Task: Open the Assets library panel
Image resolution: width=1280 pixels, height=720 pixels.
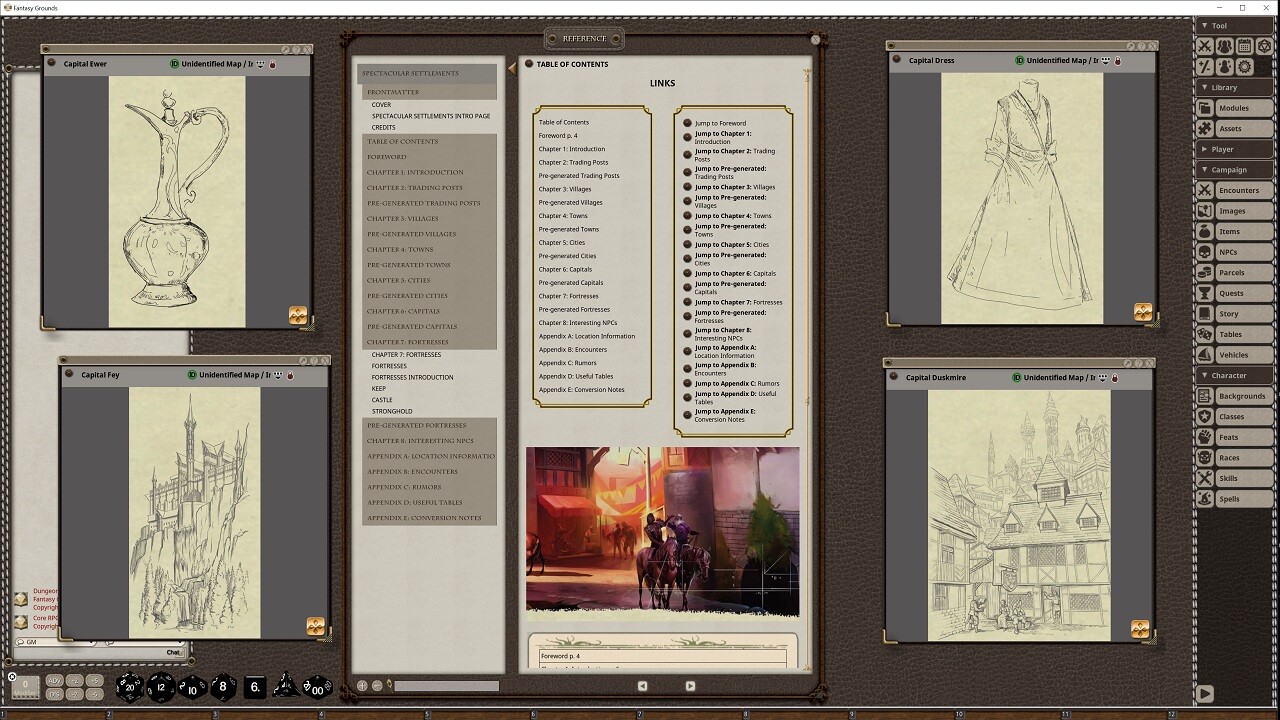Action: coord(1232,128)
